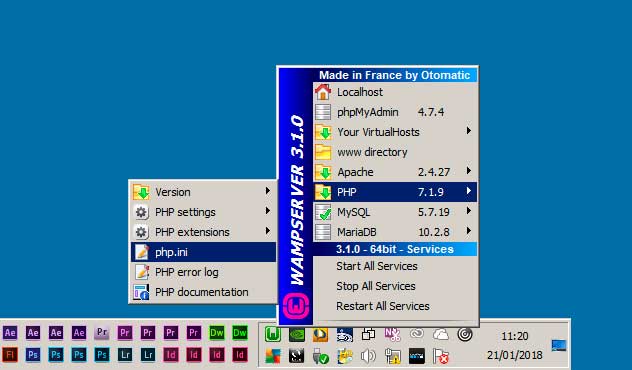Click the Show Desktop monitor icon
Viewport: 632px width, 370px height.
[x=559, y=345]
